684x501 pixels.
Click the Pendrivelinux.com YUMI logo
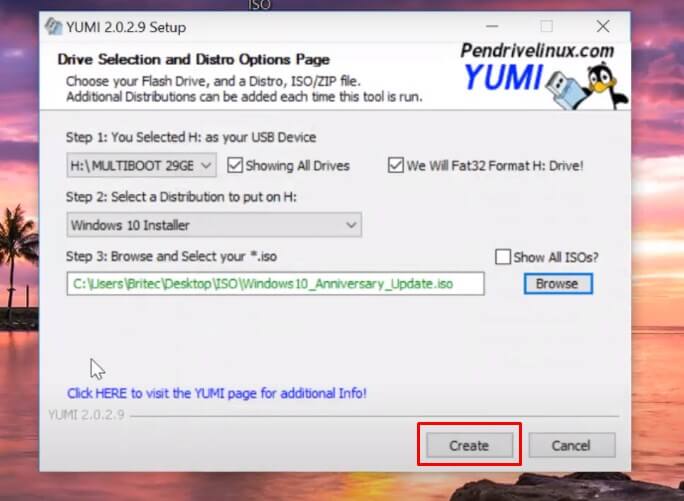(544, 75)
